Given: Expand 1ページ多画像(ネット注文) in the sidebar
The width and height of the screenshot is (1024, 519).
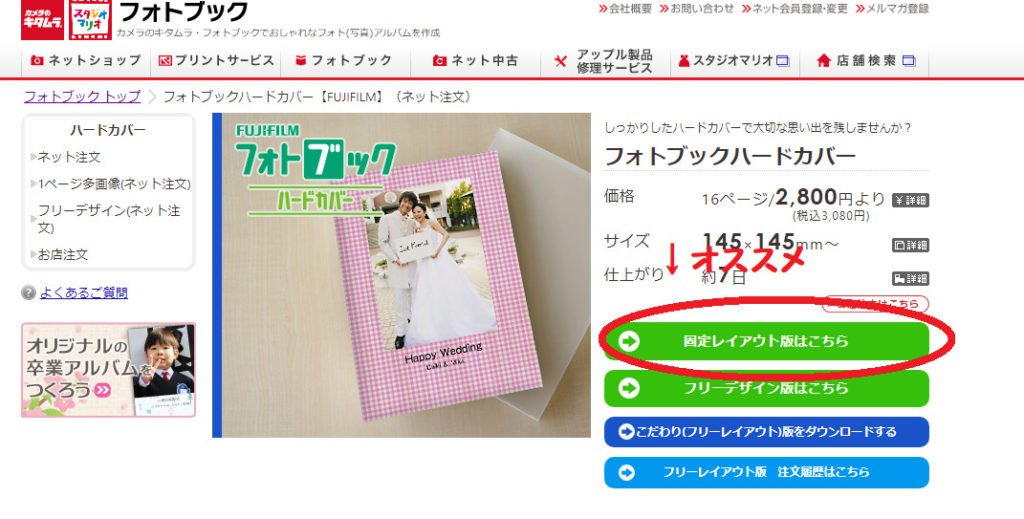Looking at the screenshot, I should click(x=114, y=184).
